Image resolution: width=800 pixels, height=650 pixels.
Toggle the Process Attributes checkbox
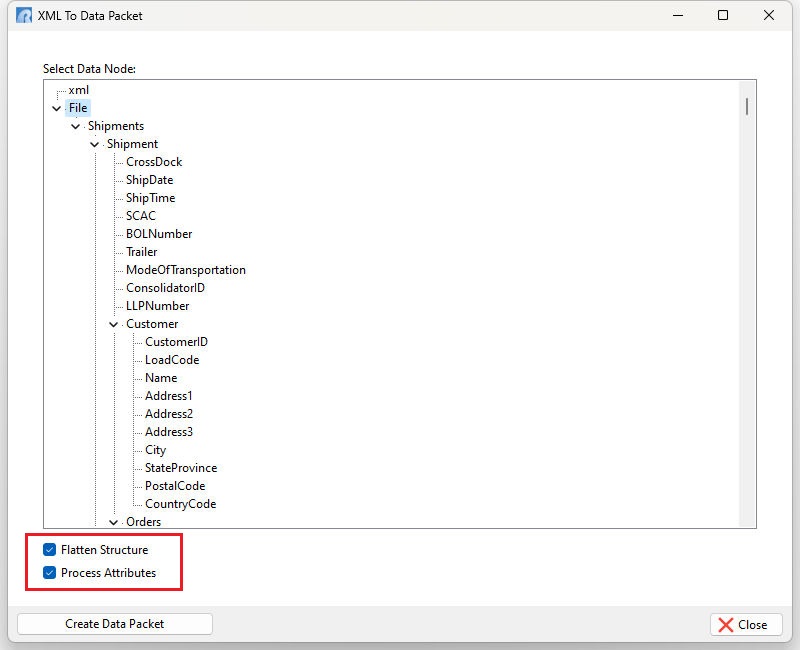49,572
